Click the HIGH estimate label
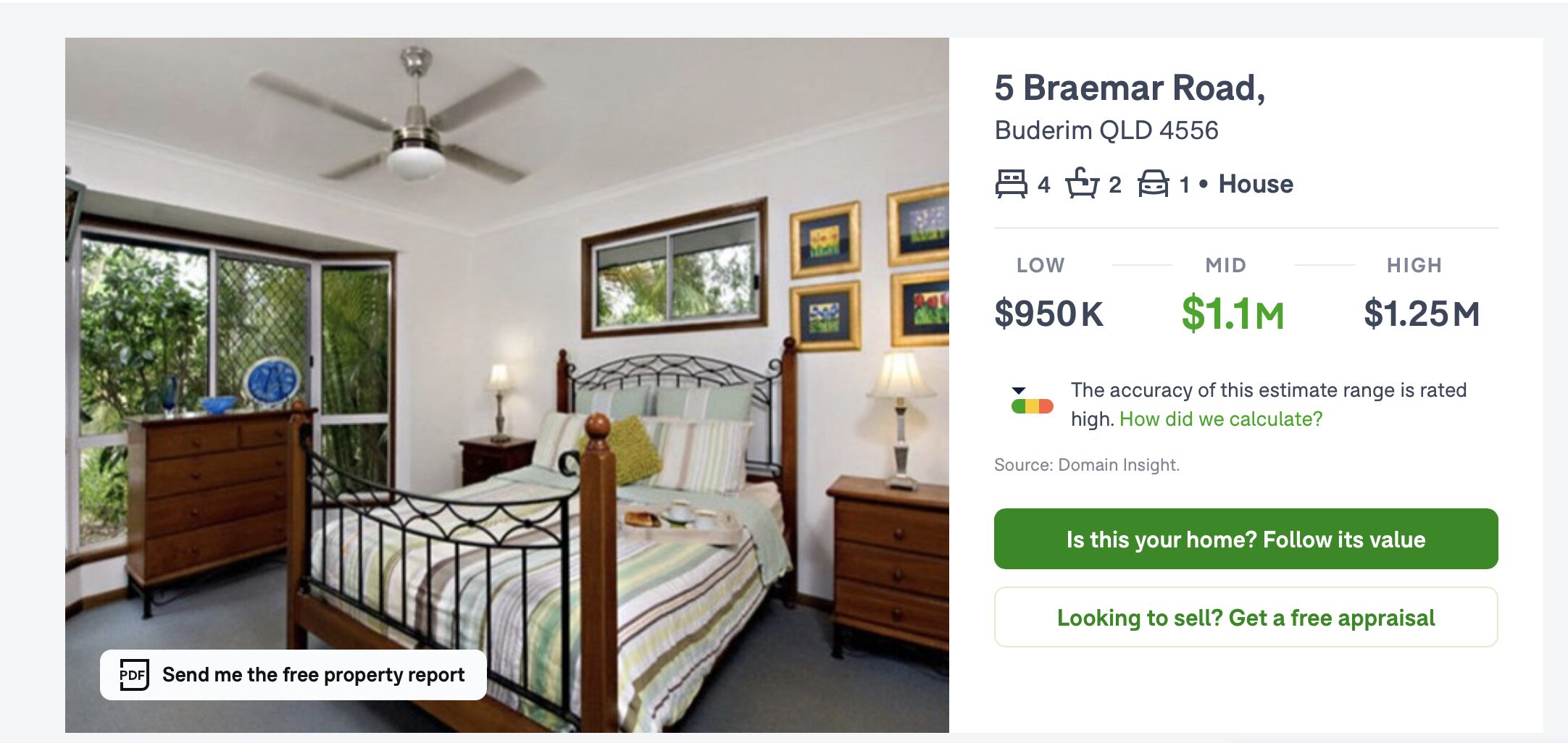Viewport: 1568px width, 743px height. (1414, 265)
